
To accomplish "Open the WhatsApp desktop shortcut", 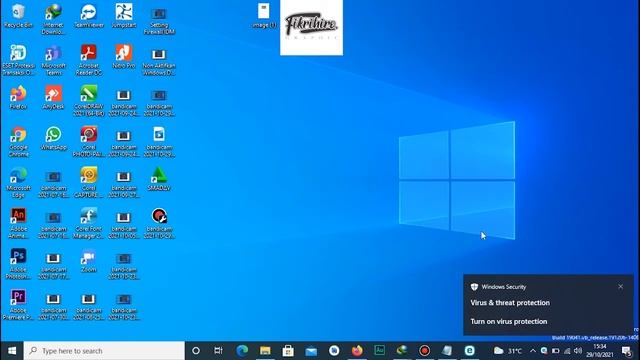I will pos(53,139).
